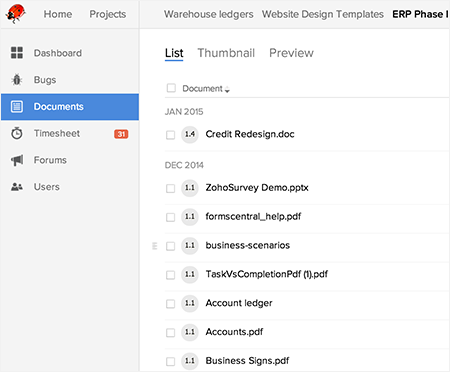Click the Bugs beetle icon

click(x=17, y=80)
